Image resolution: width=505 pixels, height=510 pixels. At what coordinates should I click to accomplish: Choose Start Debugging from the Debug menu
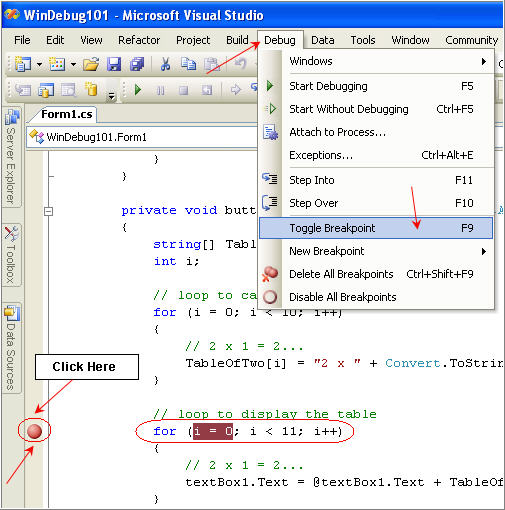click(x=376, y=86)
